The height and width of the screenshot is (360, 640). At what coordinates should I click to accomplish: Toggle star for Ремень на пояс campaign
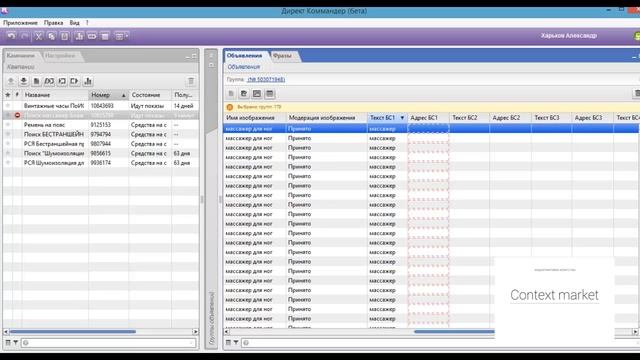[8, 125]
